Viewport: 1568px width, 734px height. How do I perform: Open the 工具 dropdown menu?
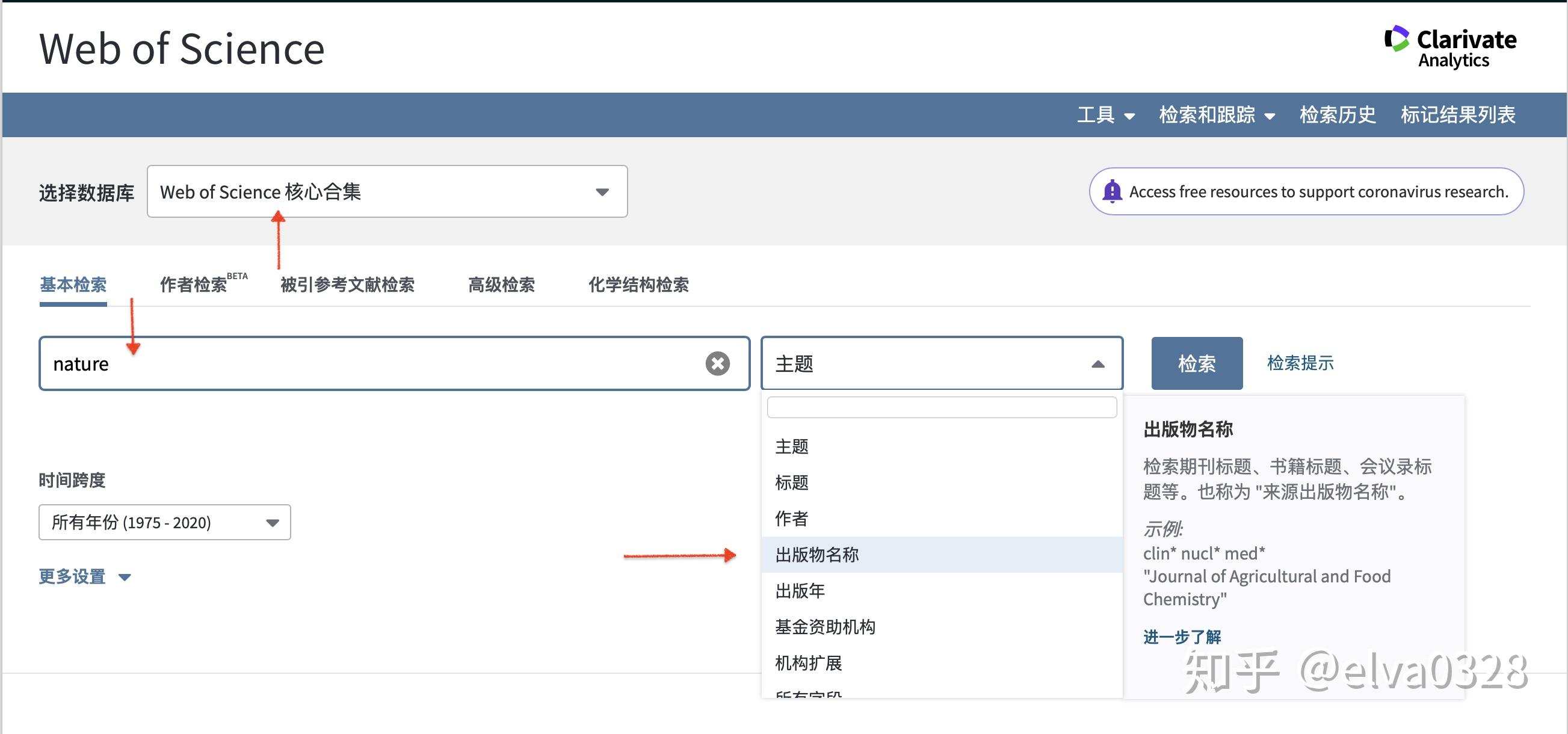(1105, 114)
